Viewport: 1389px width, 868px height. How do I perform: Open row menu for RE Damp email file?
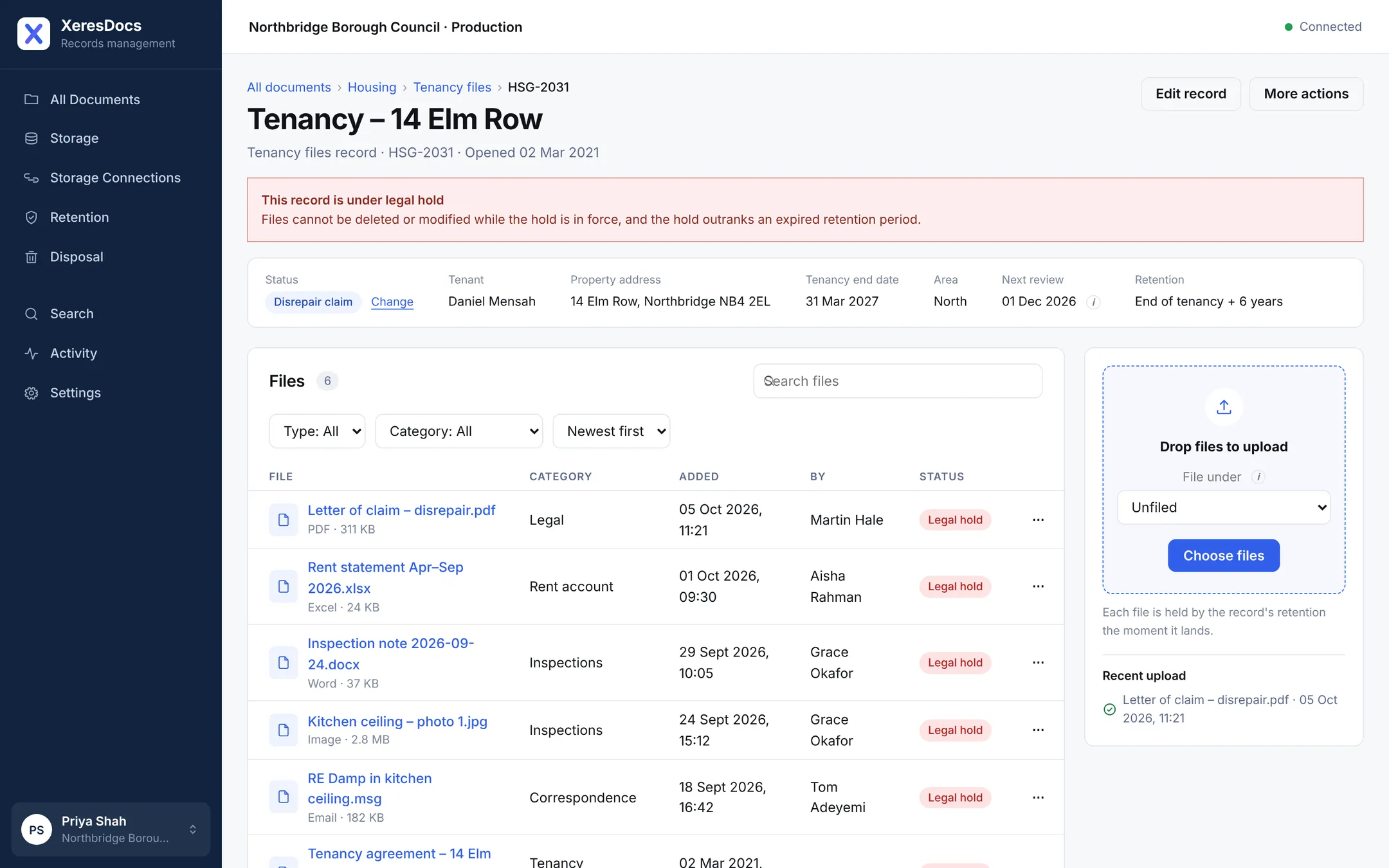point(1038,797)
